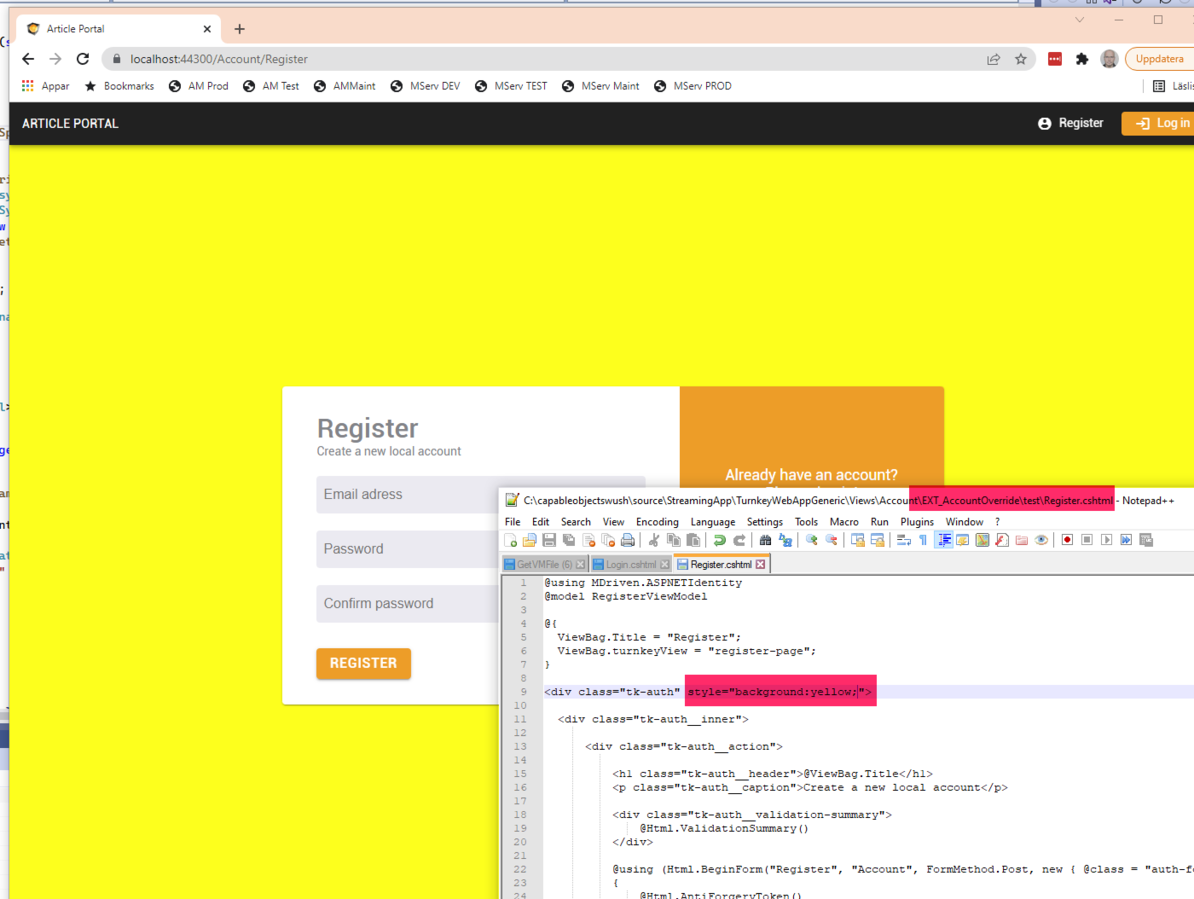
Task: Open the Encoding menu in Notepad++
Action: coord(657,522)
